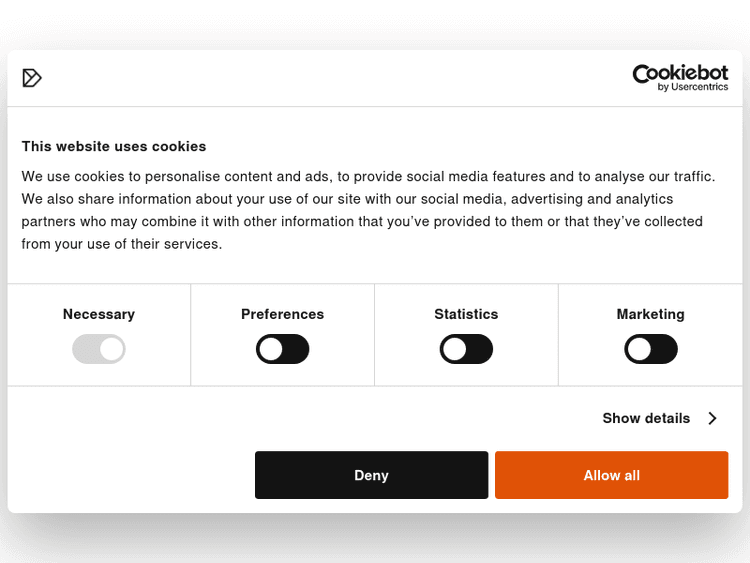Enable the Marketing cookies switch
The image size is (750, 563).
[651, 349]
